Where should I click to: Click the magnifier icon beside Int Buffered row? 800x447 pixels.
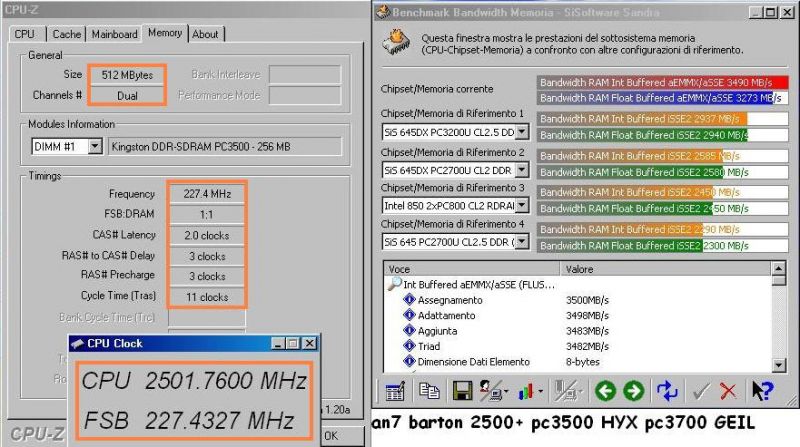click(x=394, y=284)
